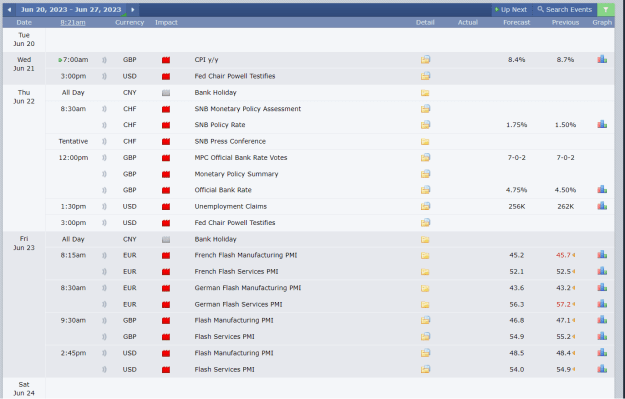Open graph for USD Flash Services PMI
Viewport: 625px width, 399px height.
point(602,369)
